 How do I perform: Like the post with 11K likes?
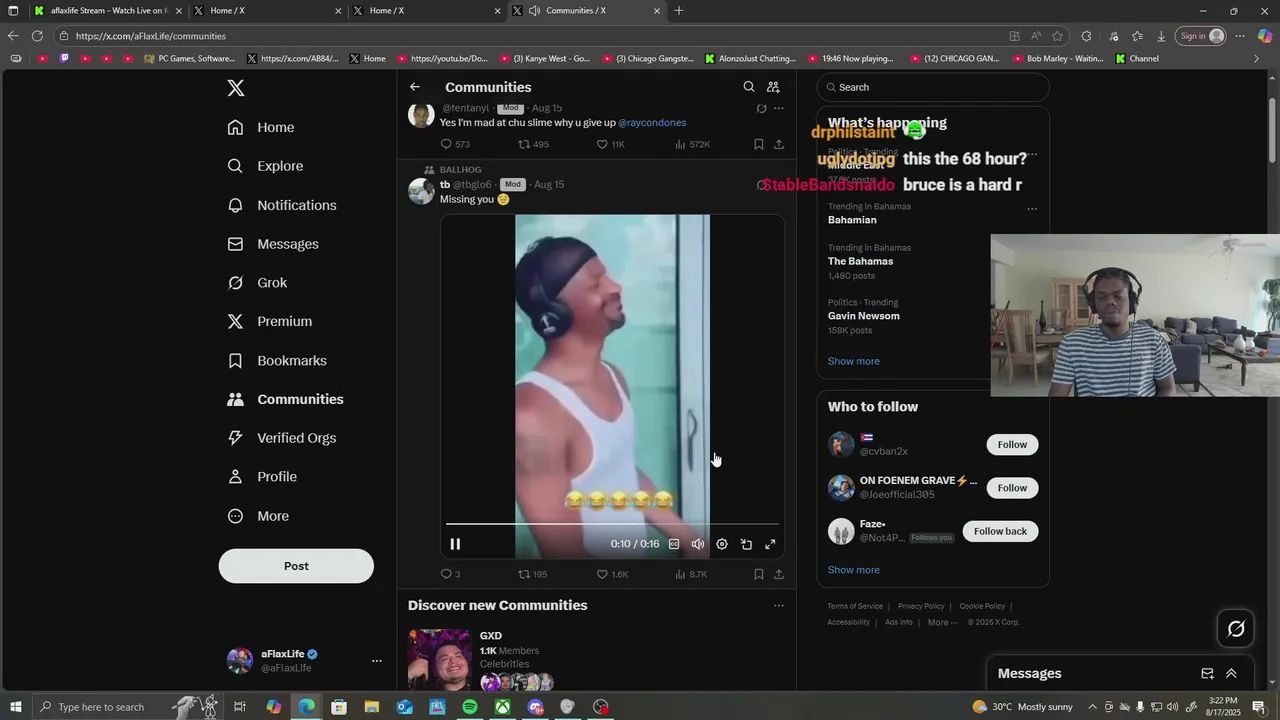pyautogui.click(x=610, y=144)
